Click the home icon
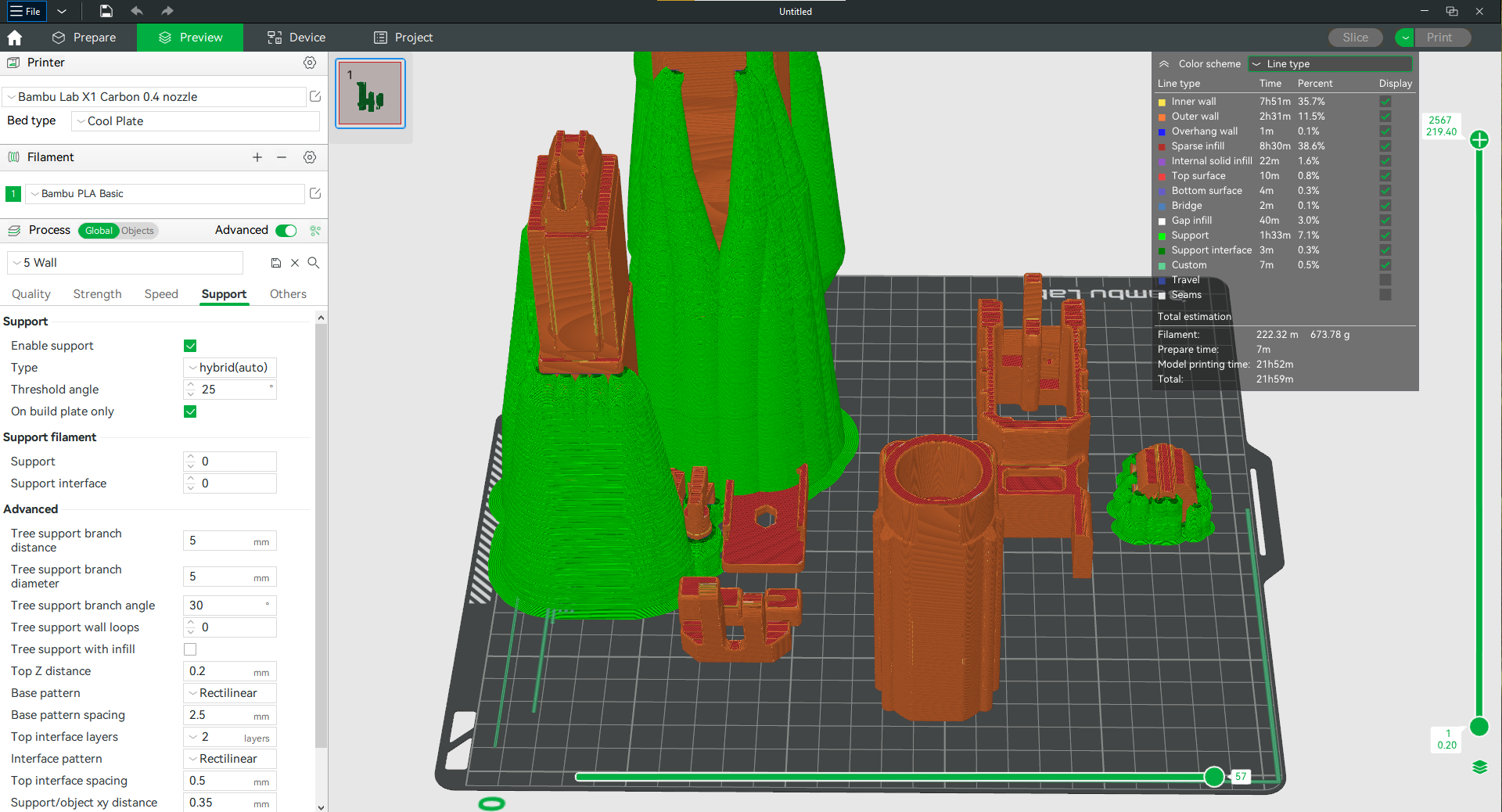Image resolution: width=1502 pixels, height=812 pixels. 14,38
